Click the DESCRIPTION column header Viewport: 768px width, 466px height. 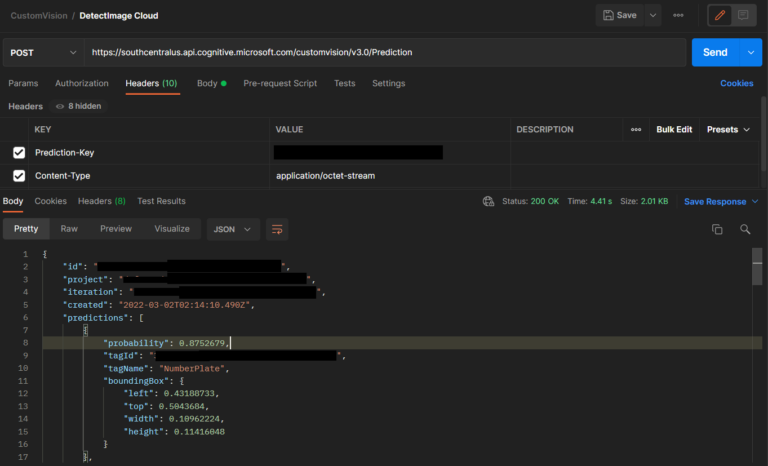pos(545,129)
